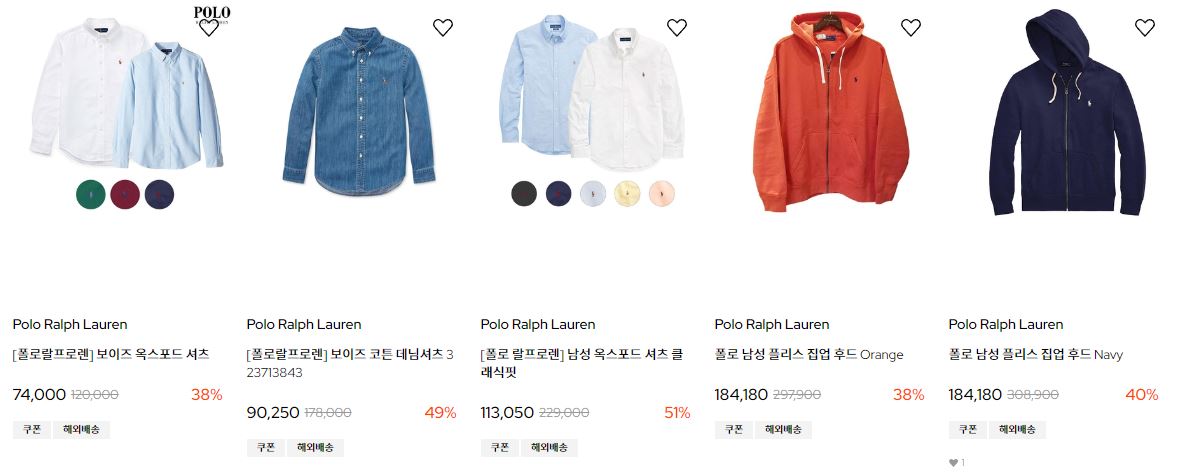
Task: Click heart on Orange fleece hoodie
Action: click(911, 28)
